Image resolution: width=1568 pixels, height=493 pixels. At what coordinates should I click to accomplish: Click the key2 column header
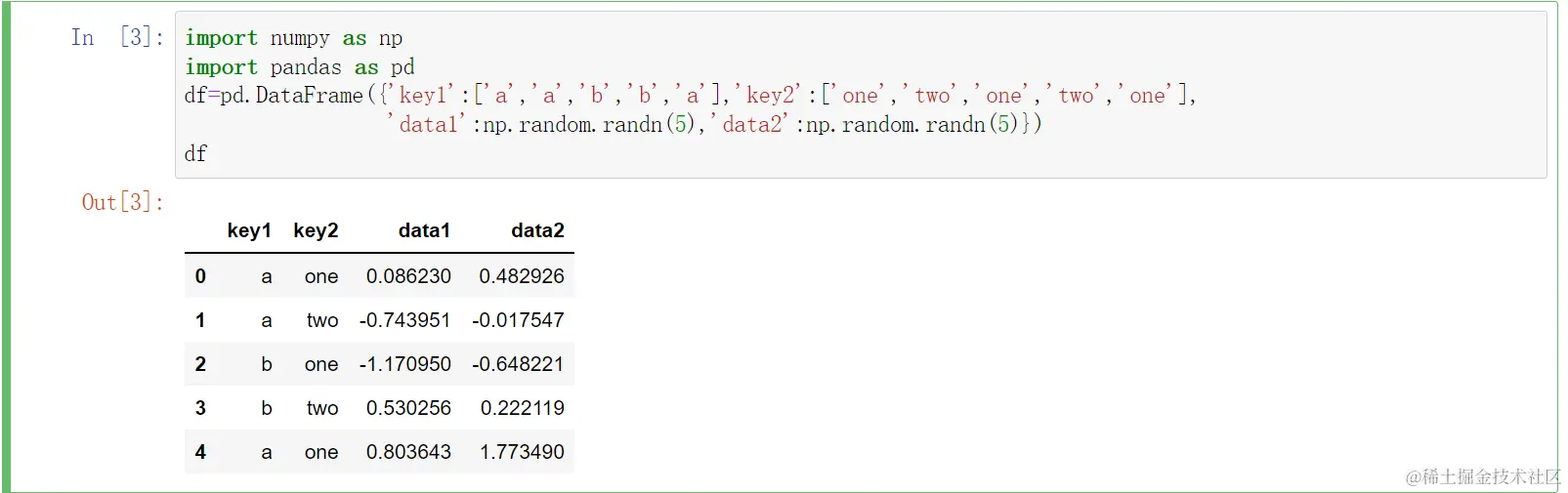coord(316,230)
